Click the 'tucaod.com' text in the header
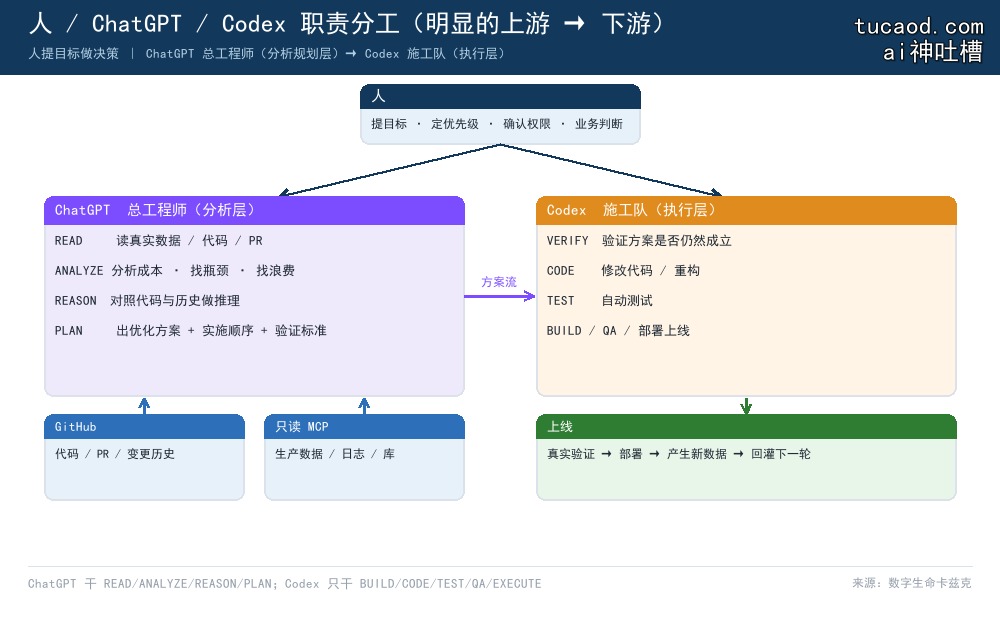The width and height of the screenshot is (1000, 625). (919, 26)
